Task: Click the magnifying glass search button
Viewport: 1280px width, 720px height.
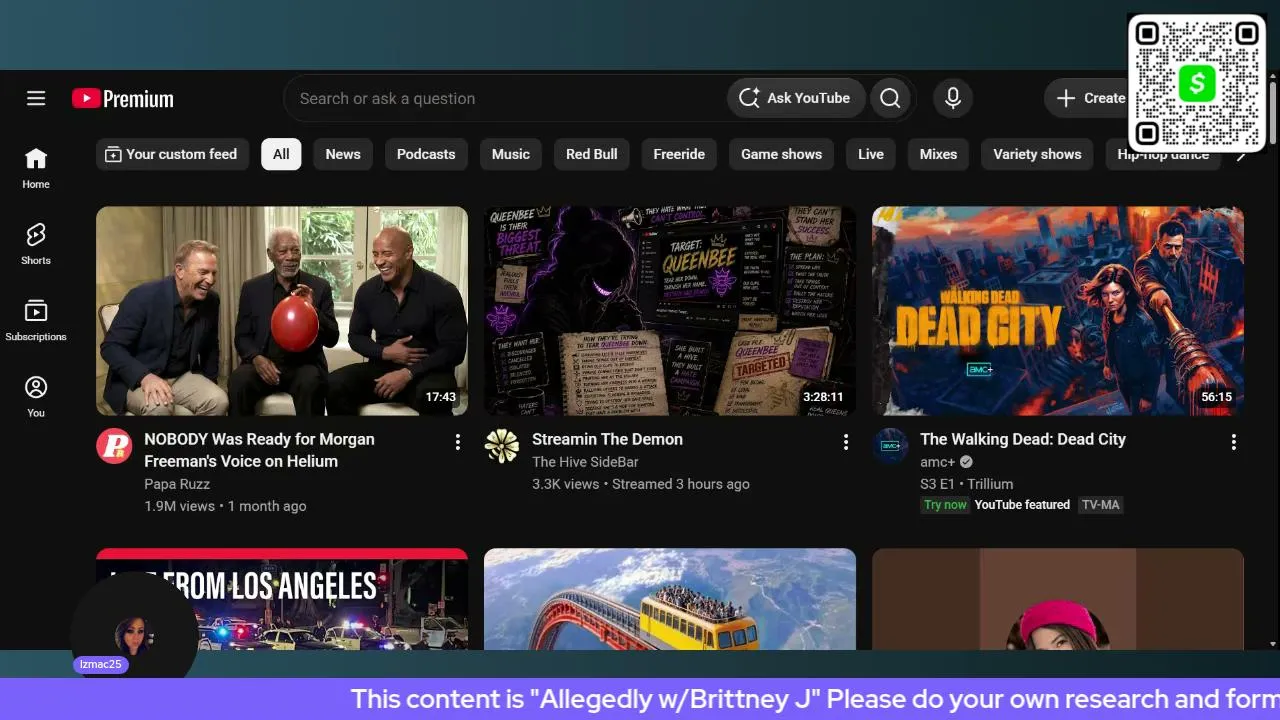Action: pyautogui.click(x=890, y=98)
